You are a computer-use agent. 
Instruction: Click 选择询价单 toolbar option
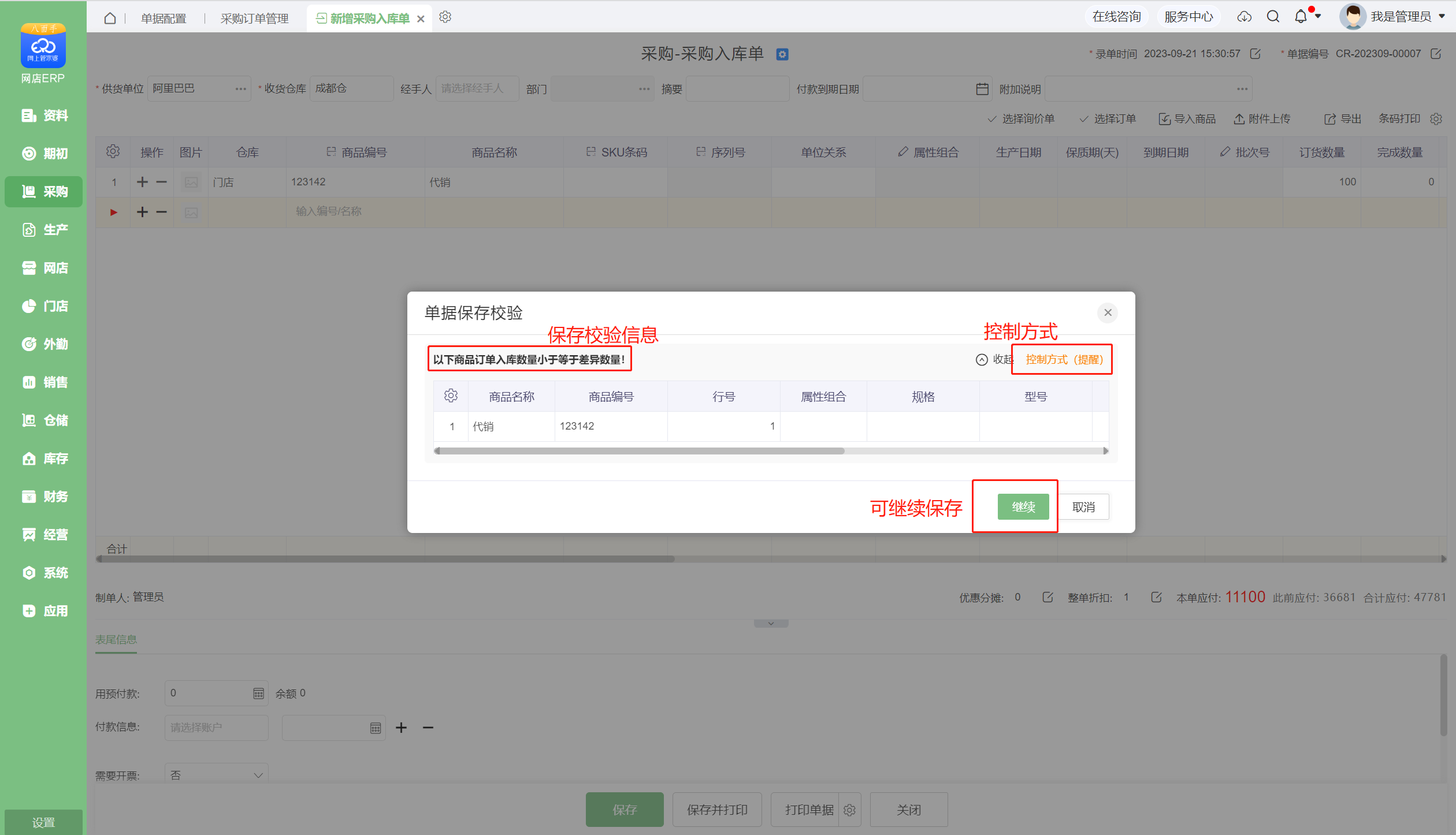pyautogui.click(x=1022, y=119)
